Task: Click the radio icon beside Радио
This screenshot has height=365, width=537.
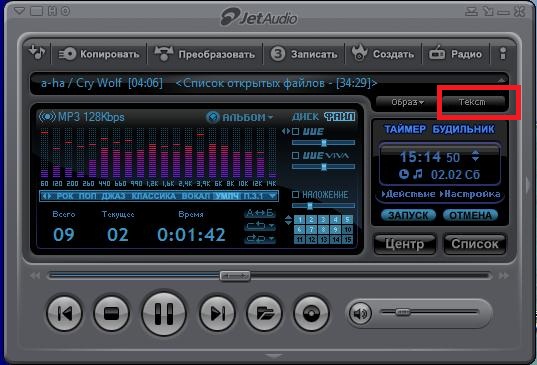Action: tap(437, 53)
